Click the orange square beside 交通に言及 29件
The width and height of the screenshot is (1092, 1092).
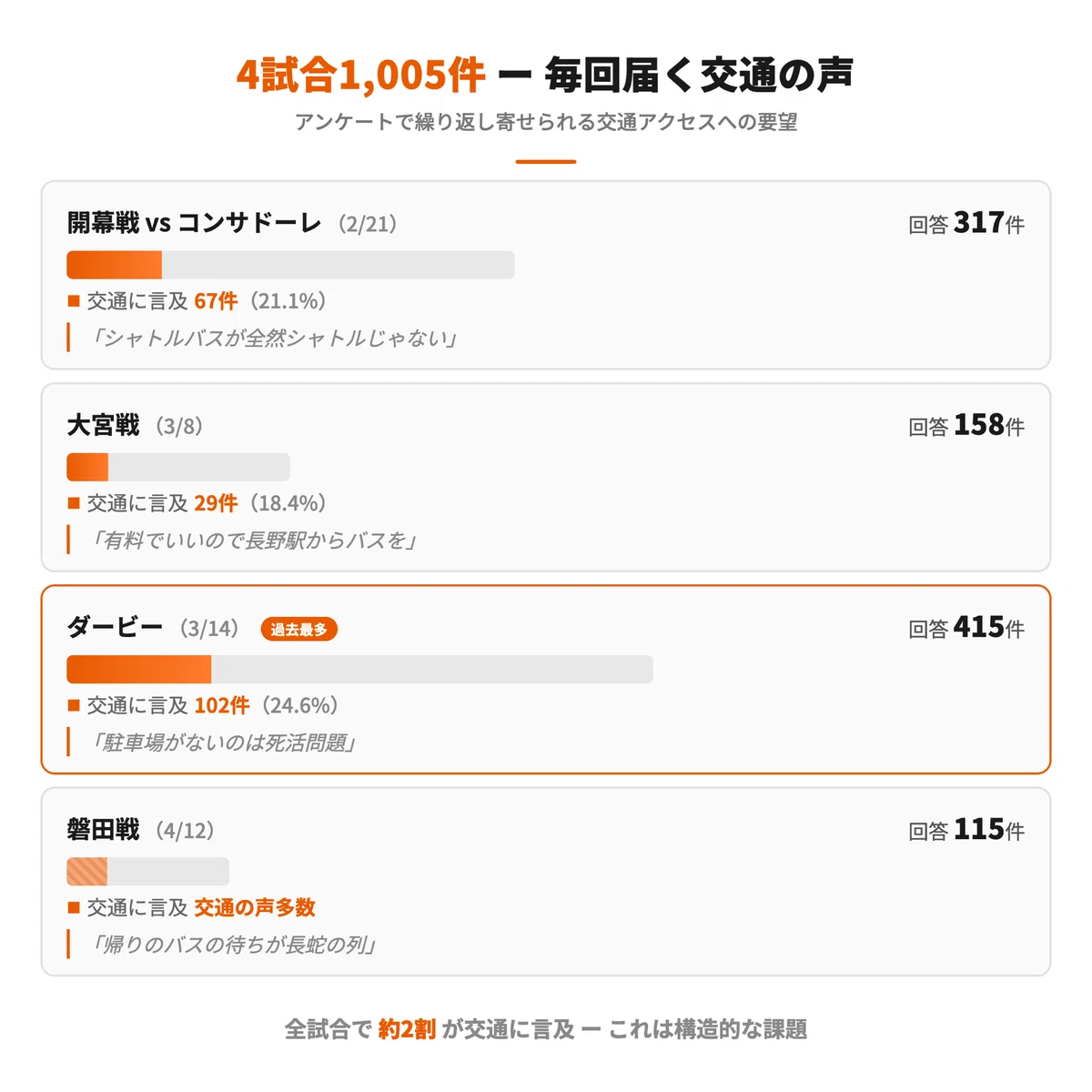pyautogui.click(x=74, y=503)
